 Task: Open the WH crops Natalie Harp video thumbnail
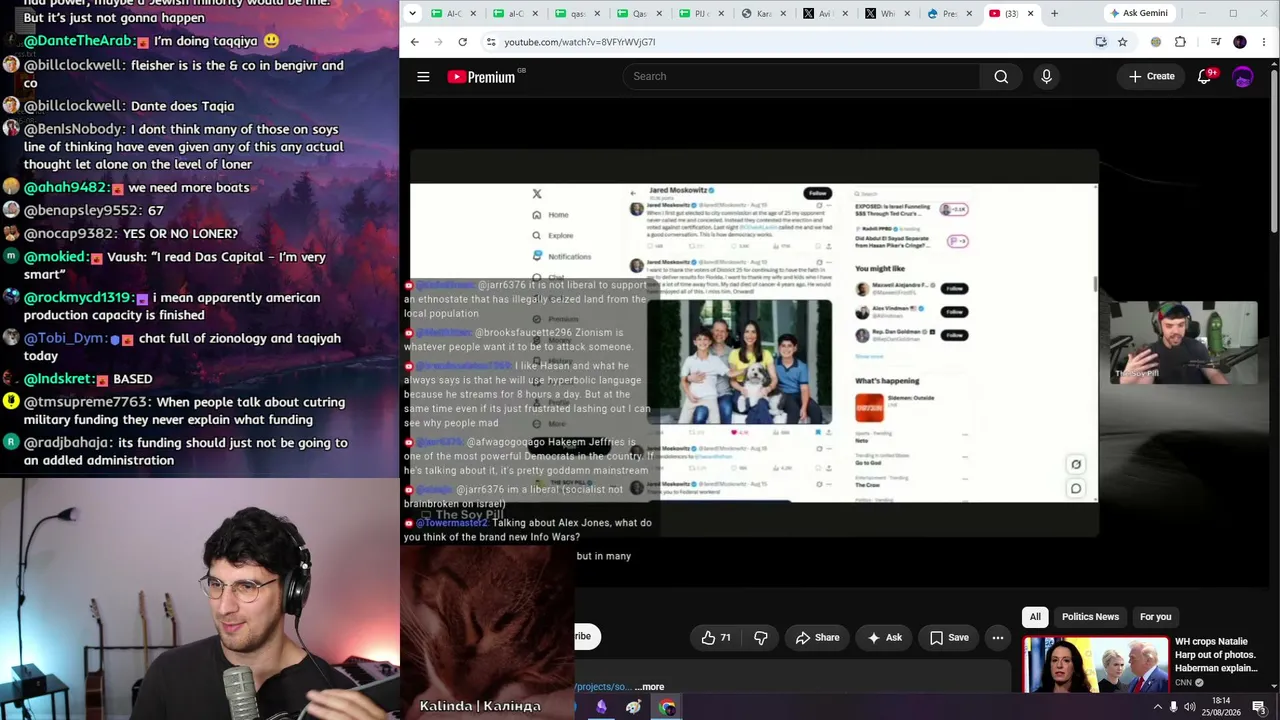tap(1096, 664)
